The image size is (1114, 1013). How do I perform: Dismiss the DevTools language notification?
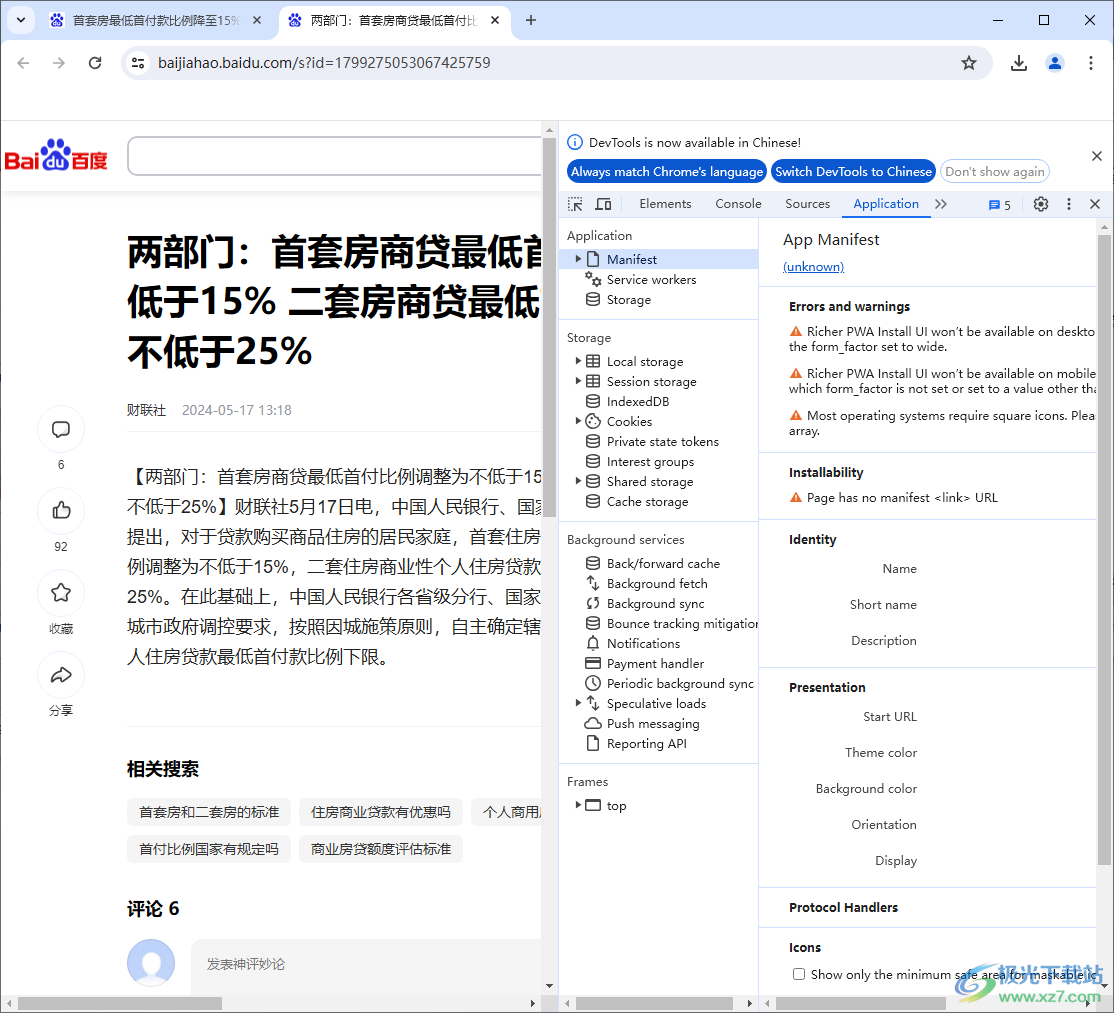(x=1097, y=156)
